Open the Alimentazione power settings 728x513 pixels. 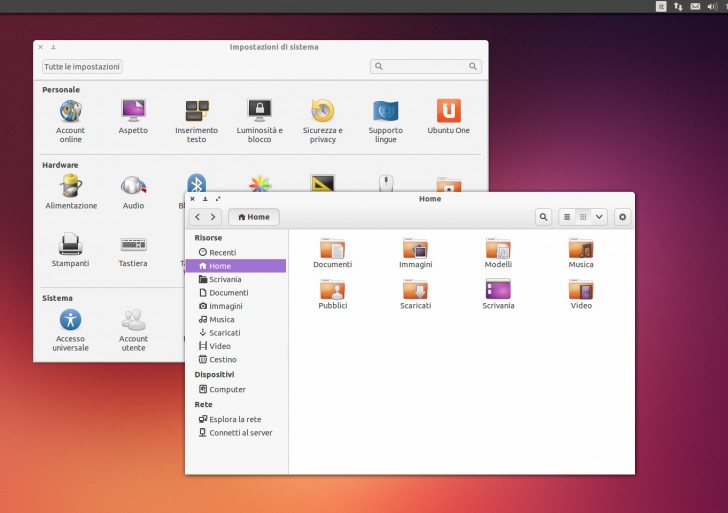click(x=70, y=188)
